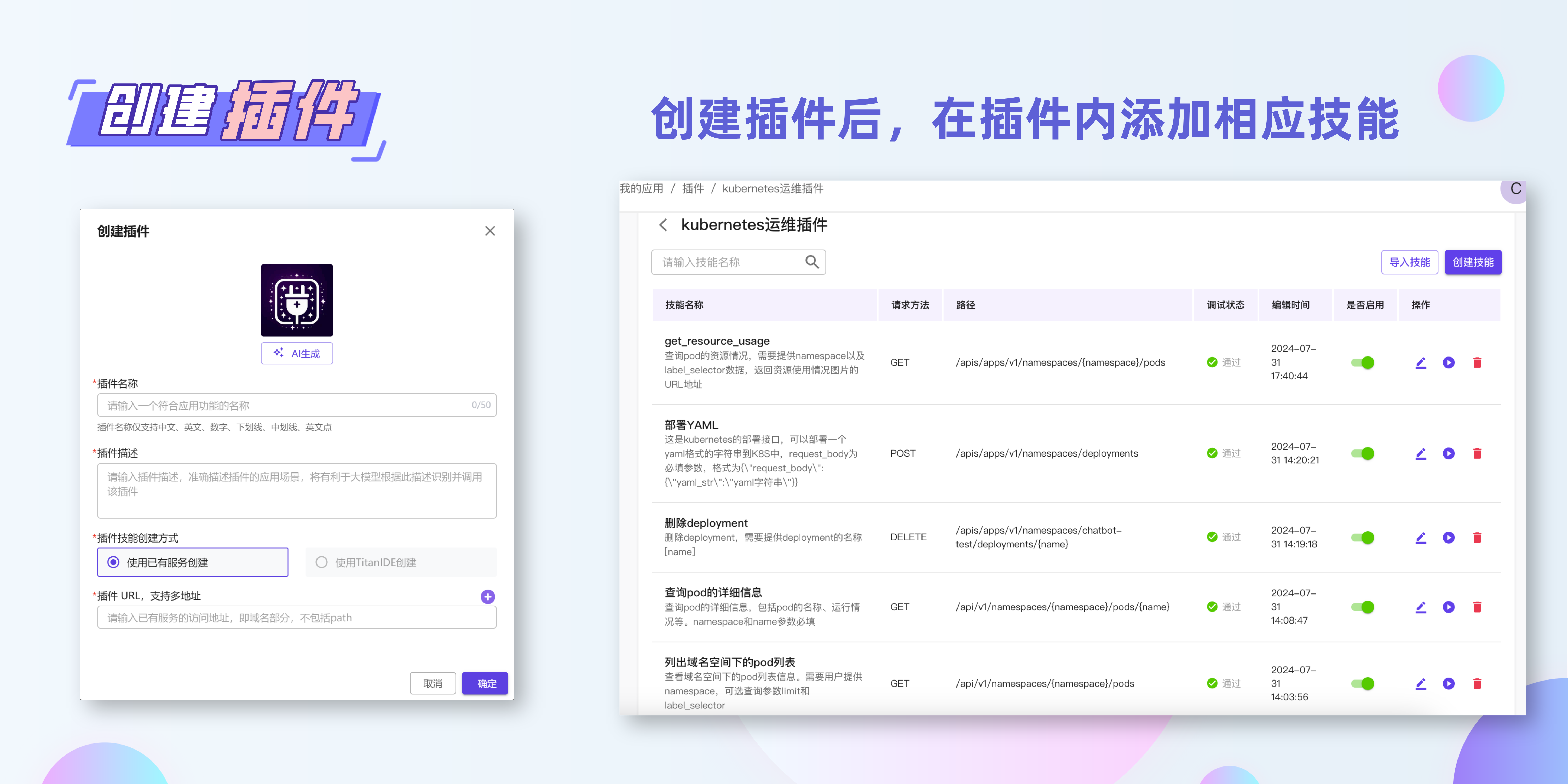Viewport: 1568px width, 784px height.
Task: Run play icon for 查询pod的详细信息 skill
Action: [1448, 607]
